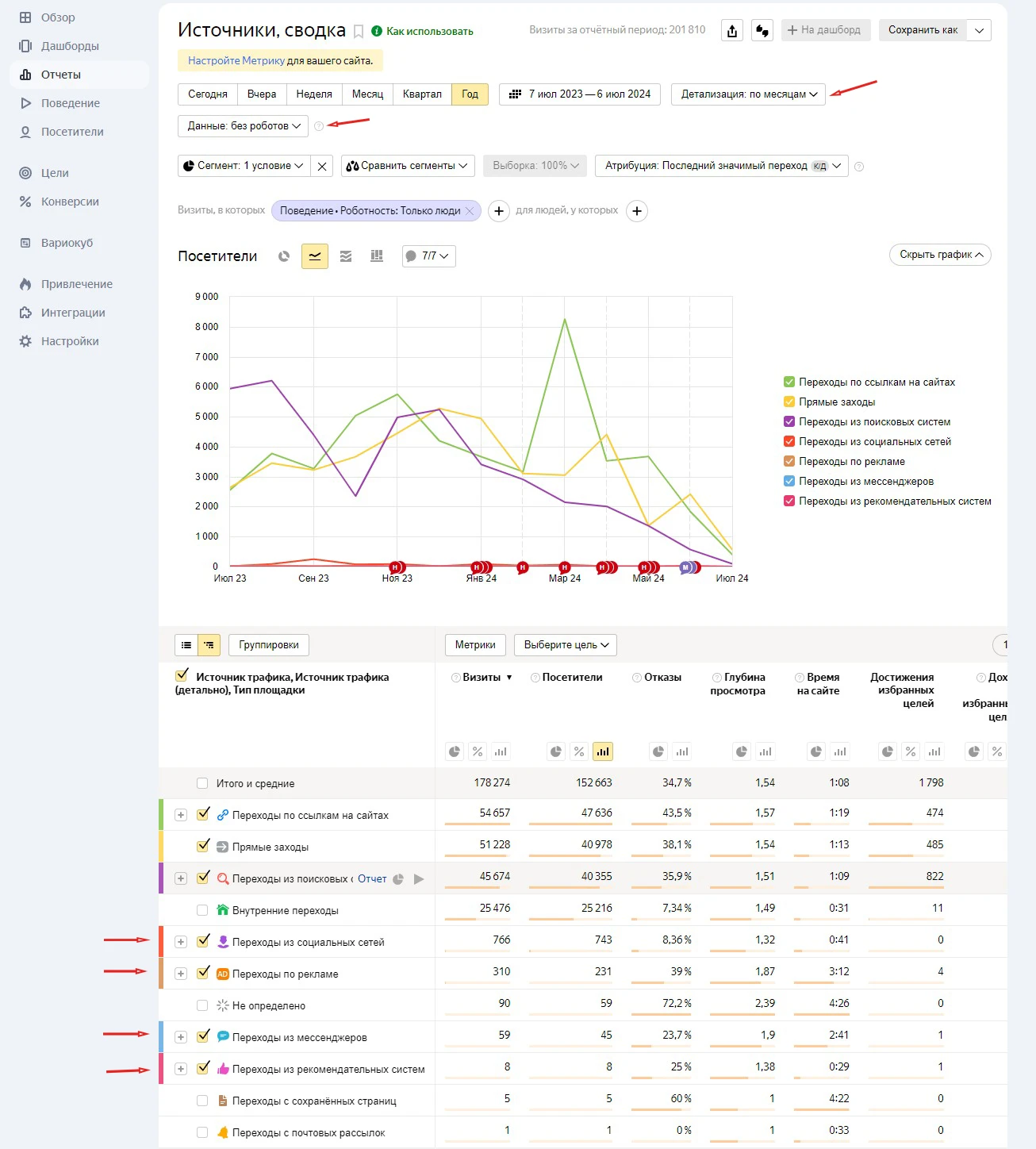This screenshot has width=1036, height=1149.
Task: Click the Интеграции puzzle icon
Action: (25, 313)
